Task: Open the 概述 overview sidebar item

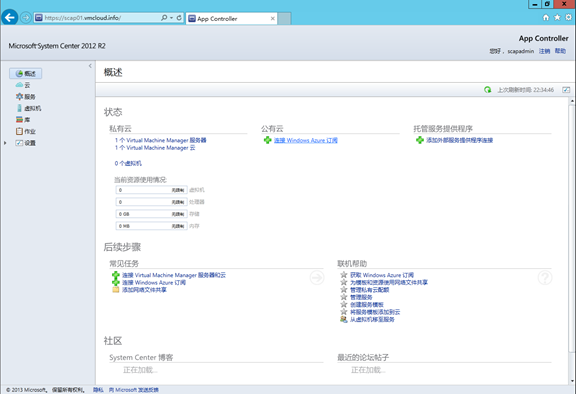Action: click(26, 73)
